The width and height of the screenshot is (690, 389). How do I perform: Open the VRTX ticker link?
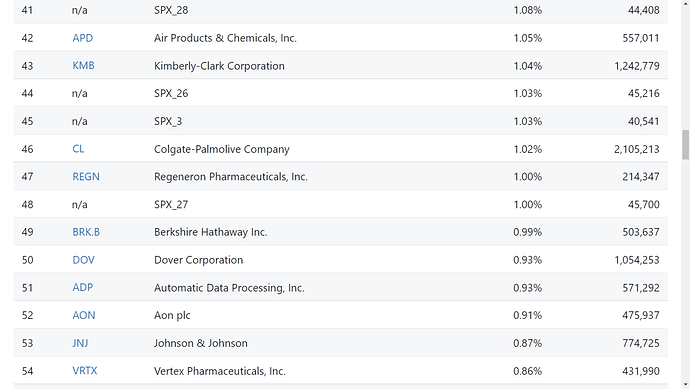tap(84, 371)
